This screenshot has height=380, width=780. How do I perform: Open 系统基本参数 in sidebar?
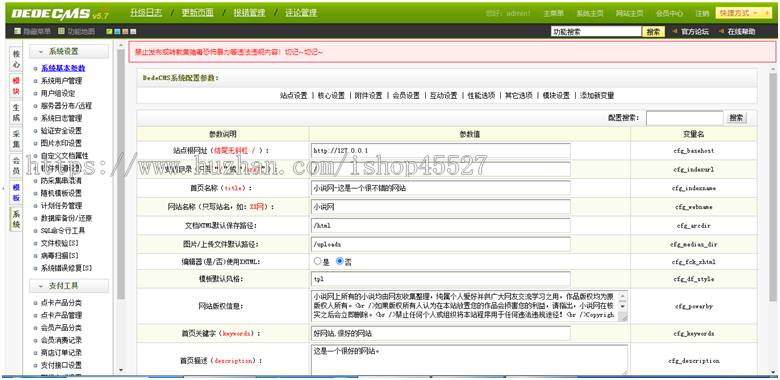[63, 68]
